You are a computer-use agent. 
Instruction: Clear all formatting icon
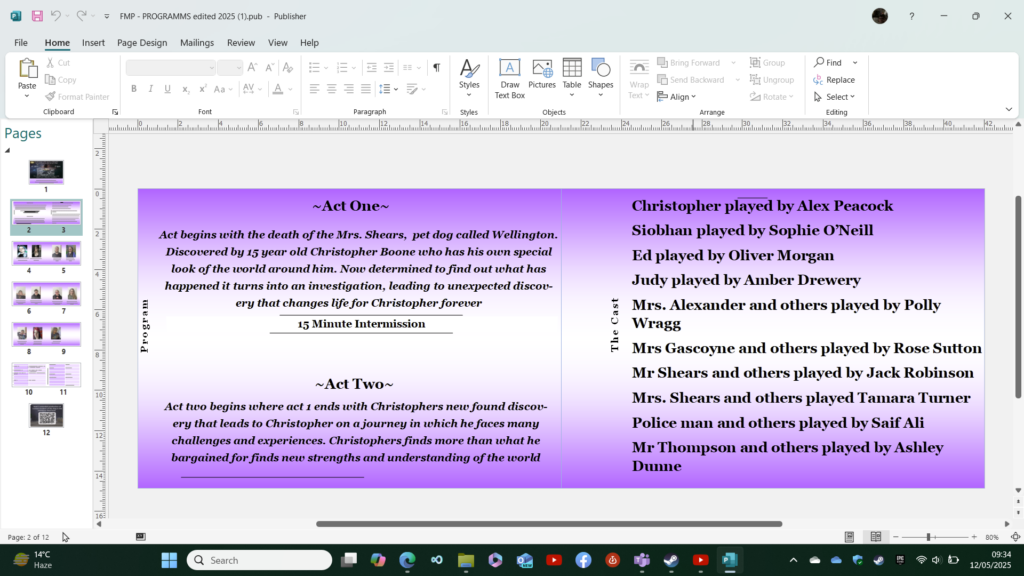287,67
